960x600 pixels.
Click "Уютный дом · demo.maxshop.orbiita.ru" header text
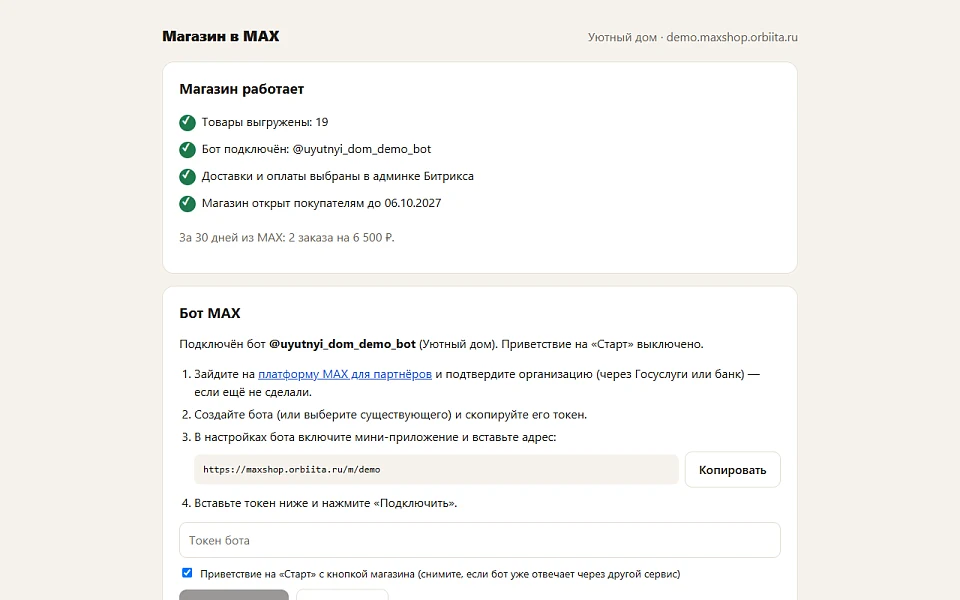(692, 37)
